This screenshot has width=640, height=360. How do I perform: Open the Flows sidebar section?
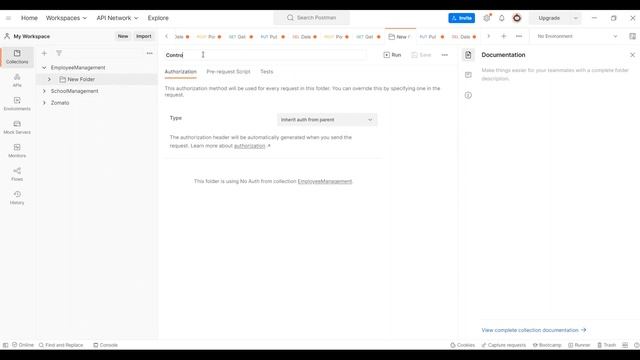point(17,174)
